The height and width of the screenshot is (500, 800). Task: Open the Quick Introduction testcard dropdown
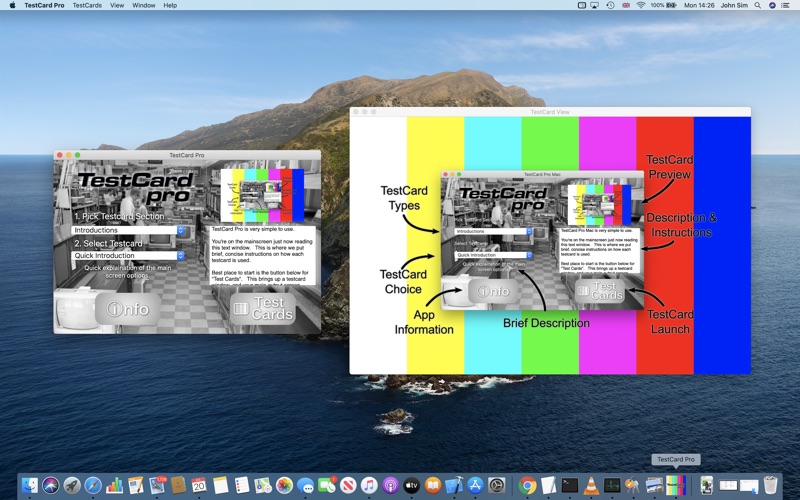(128, 255)
